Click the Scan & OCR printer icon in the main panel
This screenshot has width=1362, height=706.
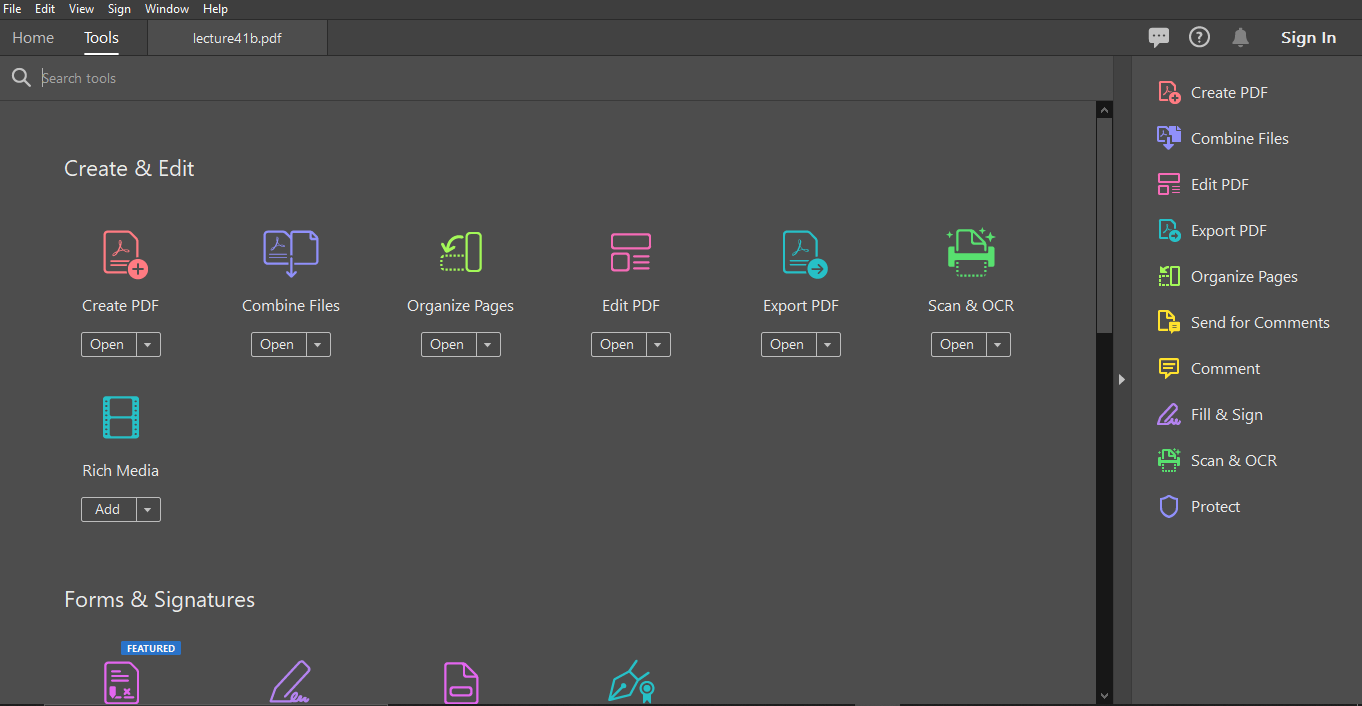pyautogui.click(x=971, y=251)
